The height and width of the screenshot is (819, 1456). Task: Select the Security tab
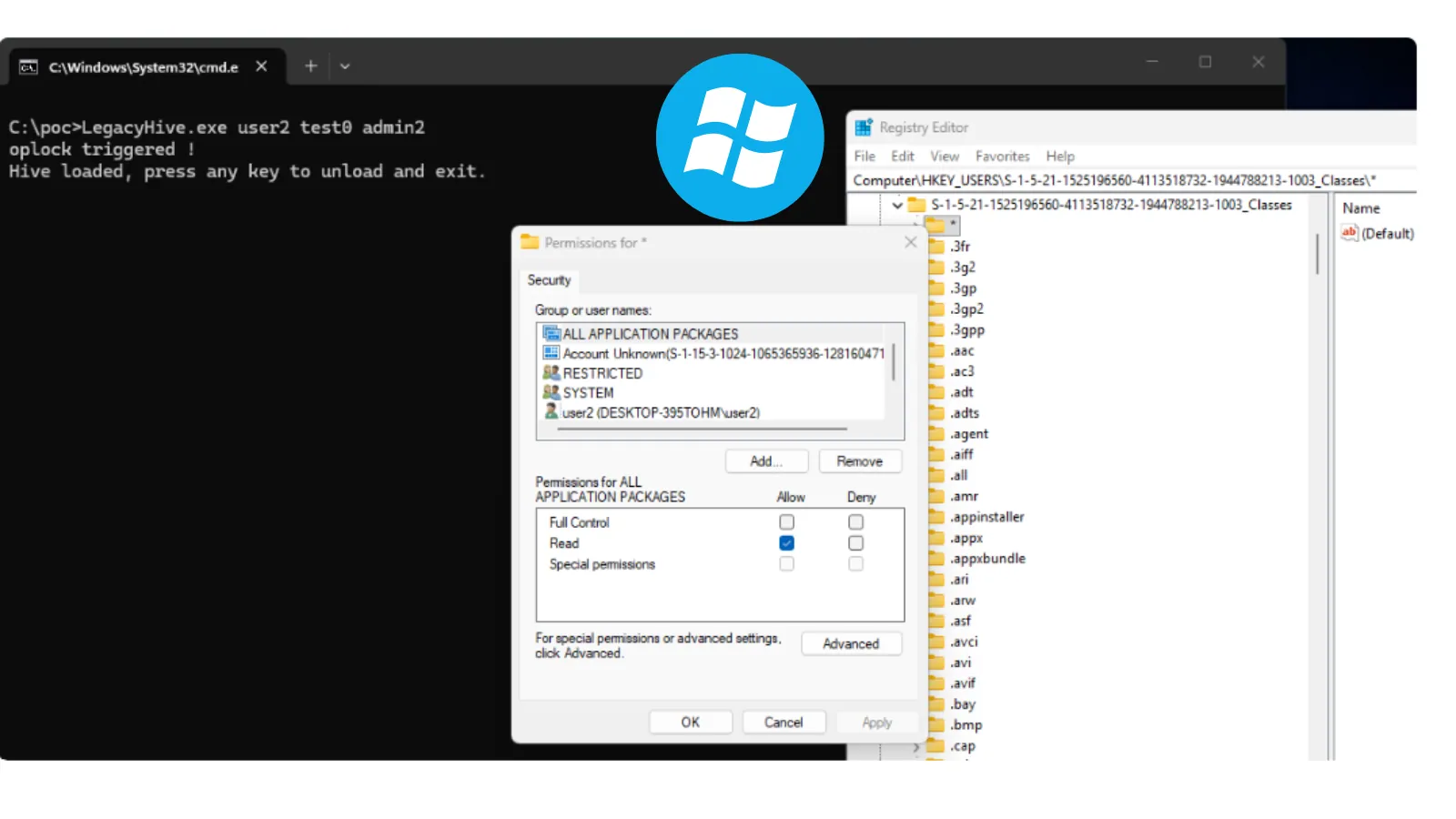550,280
